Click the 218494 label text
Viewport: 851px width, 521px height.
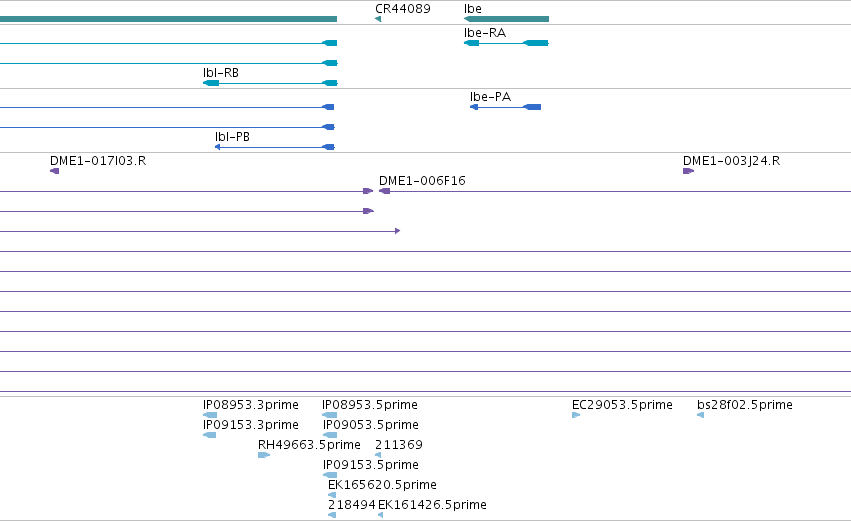[x=352, y=505]
